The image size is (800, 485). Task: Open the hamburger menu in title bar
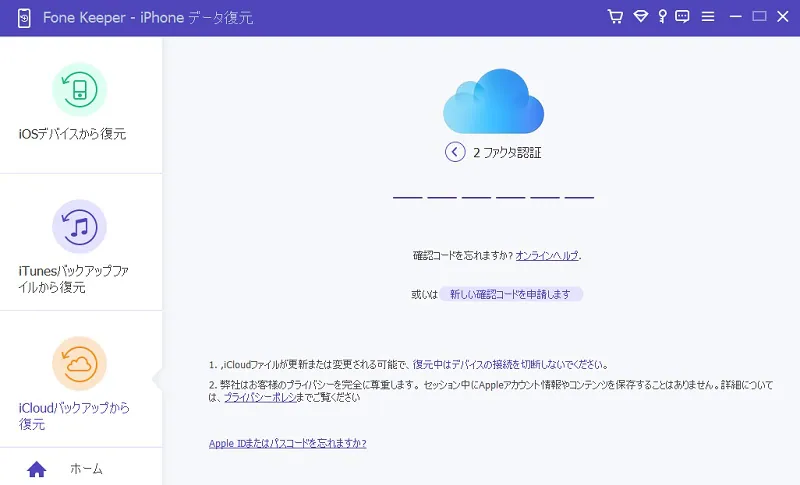click(708, 17)
